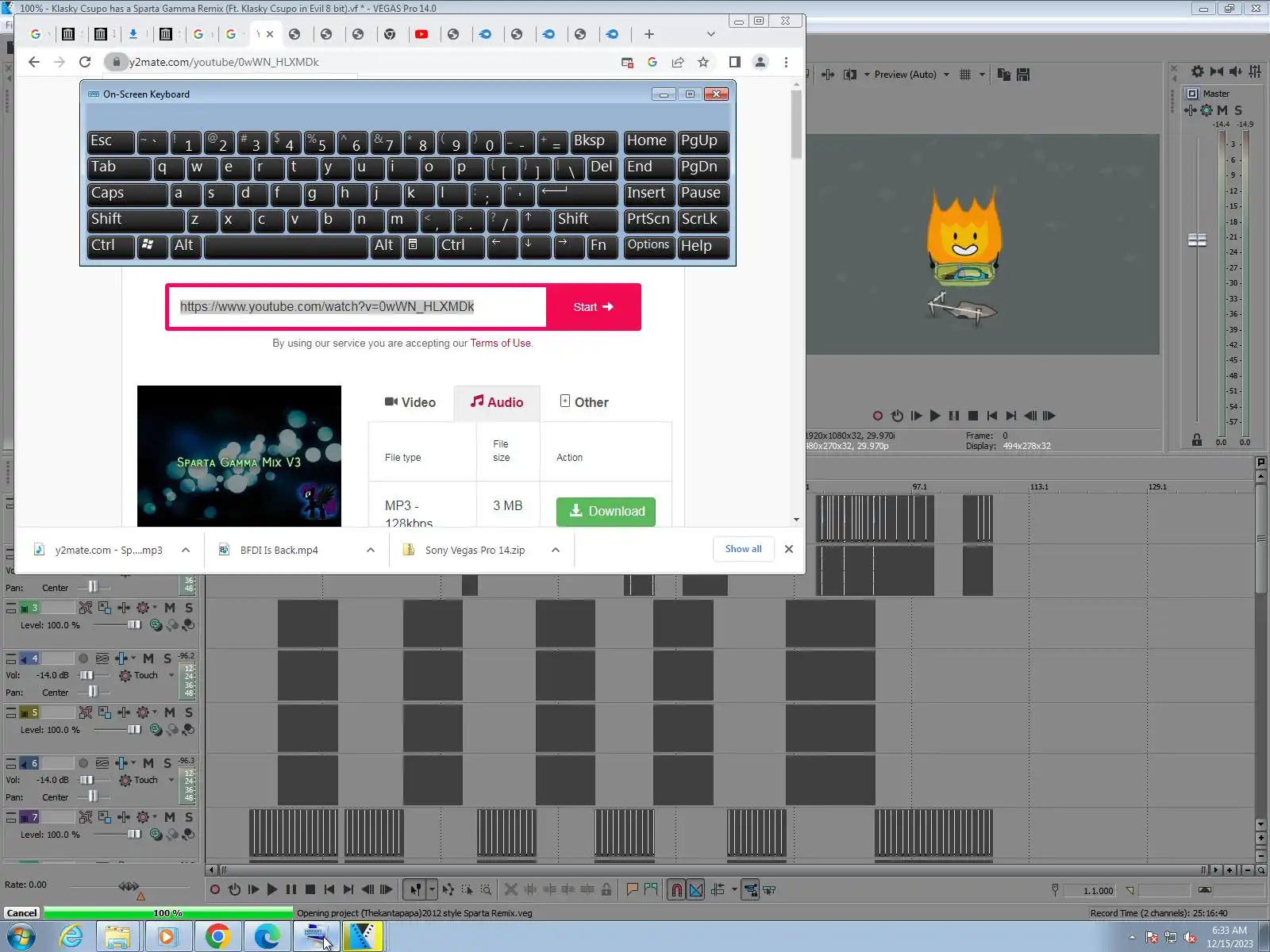Open the overlays grid dropdown in preview

pyautogui.click(x=982, y=75)
